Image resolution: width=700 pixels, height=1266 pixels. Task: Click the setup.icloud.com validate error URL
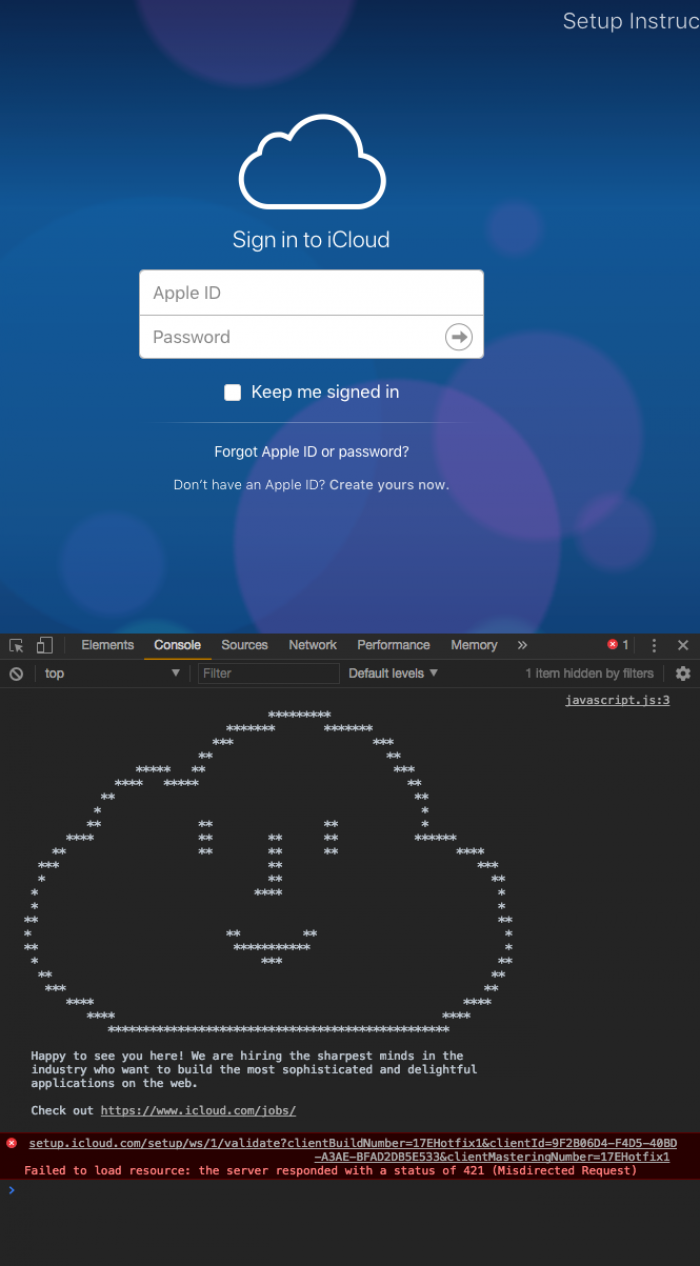click(353, 1150)
